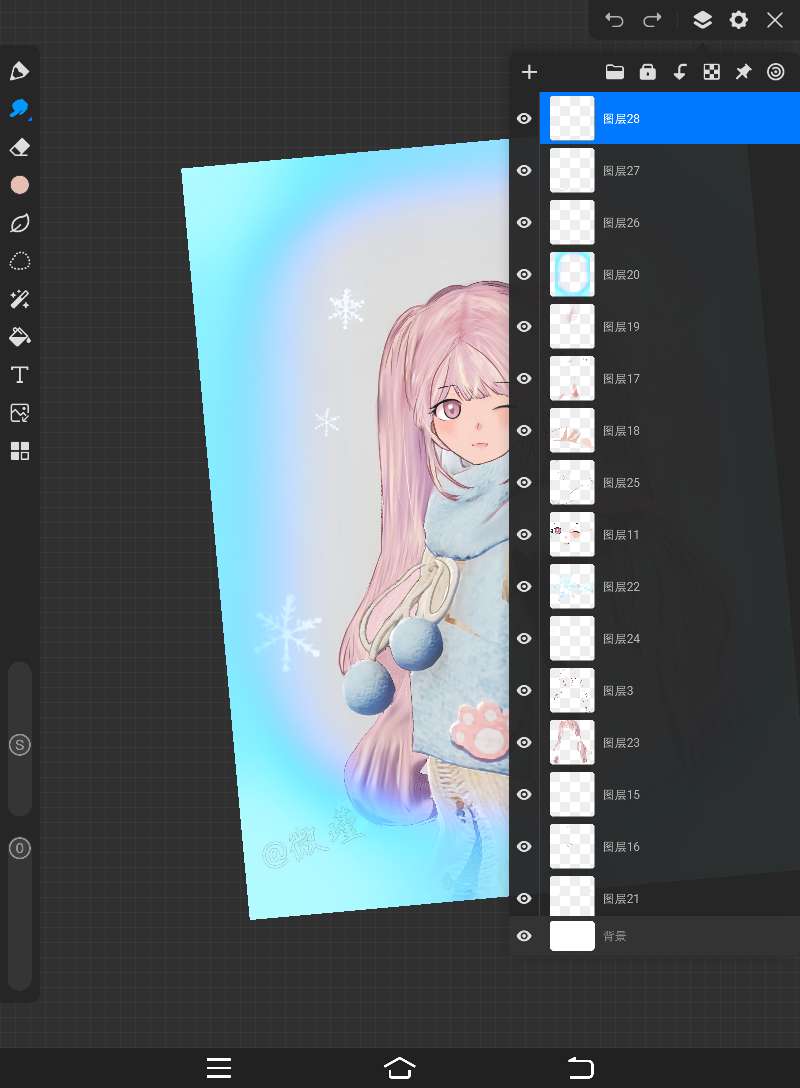The width and height of the screenshot is (800, 1088).
Task: Open the layer group folder icon
Action: [x=615, y=72]
